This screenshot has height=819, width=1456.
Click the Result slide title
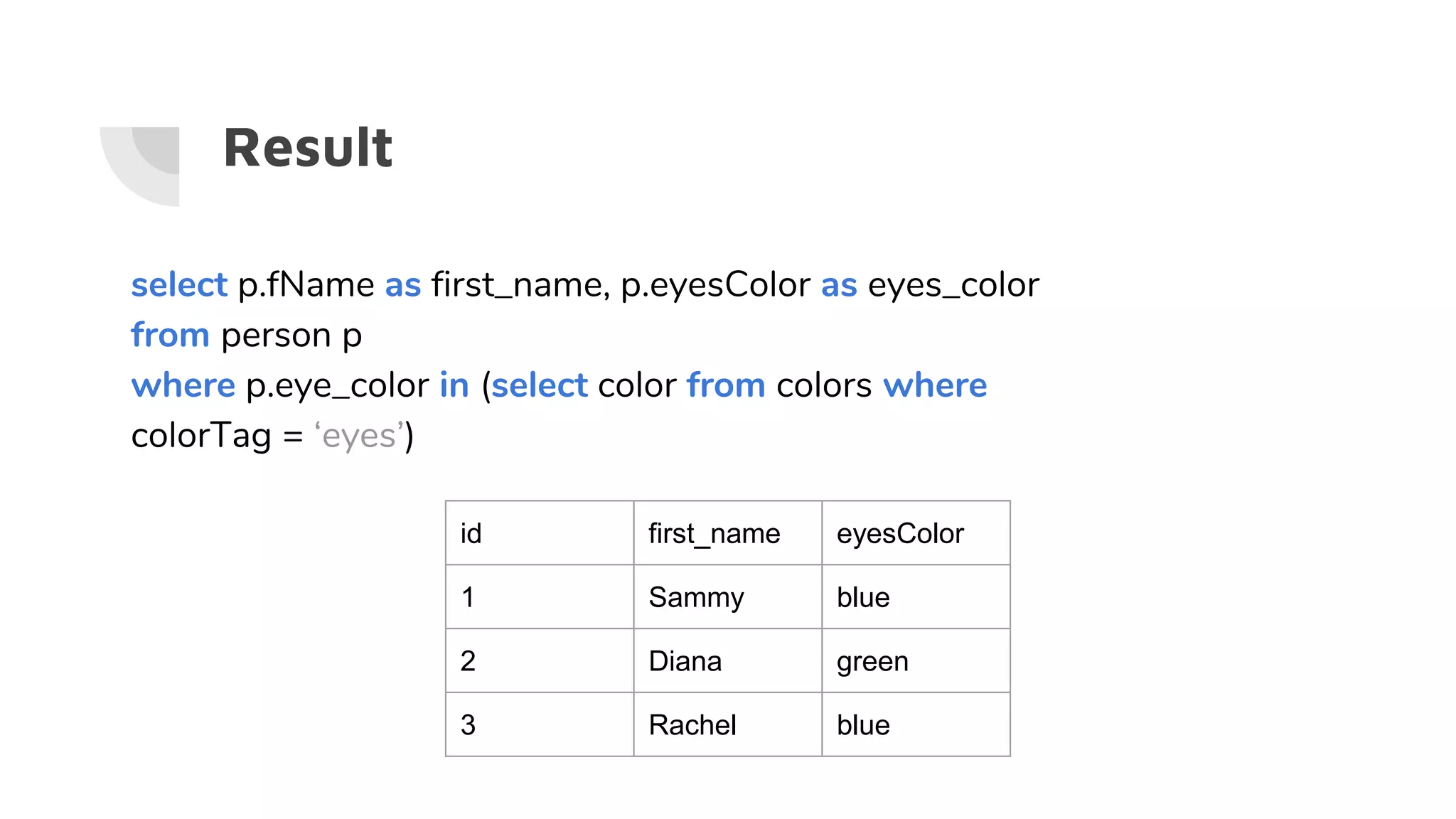[x=307, y=148]
